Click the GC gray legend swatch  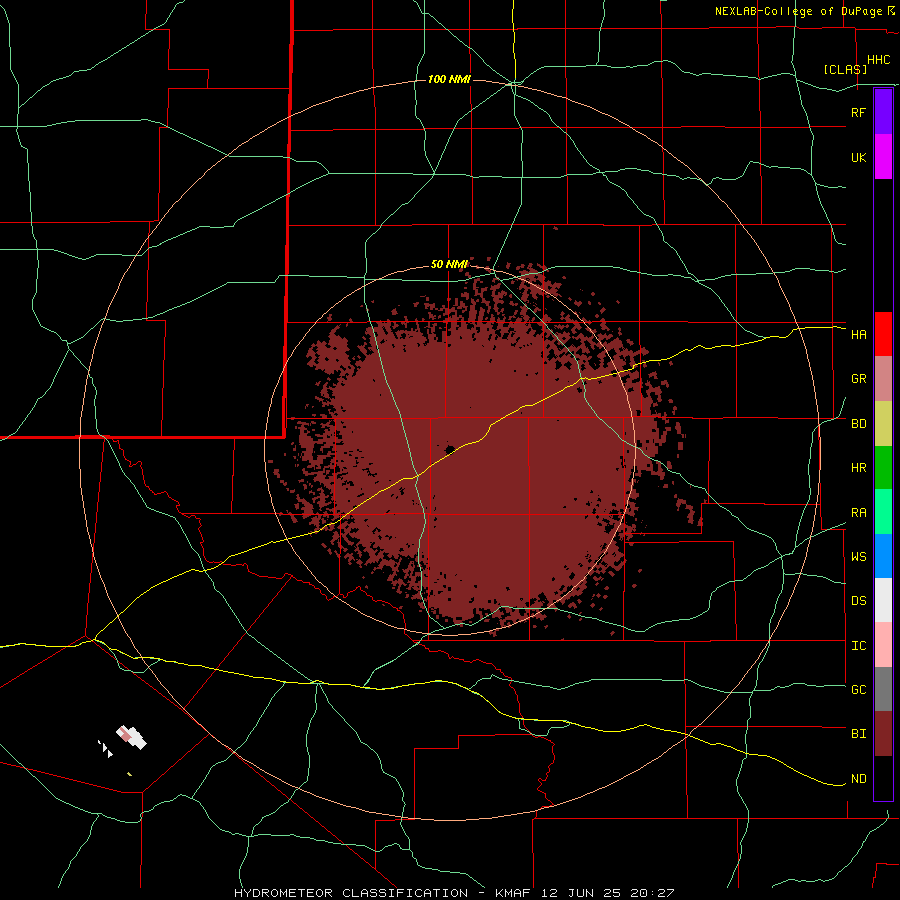(x=883, y=689)
